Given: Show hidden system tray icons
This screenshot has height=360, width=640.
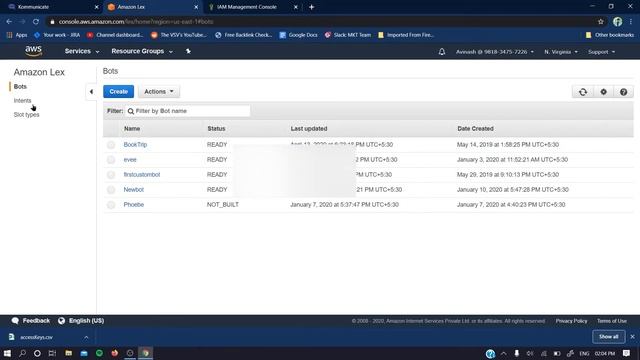Looking at the screenshot, I should 504,353.
